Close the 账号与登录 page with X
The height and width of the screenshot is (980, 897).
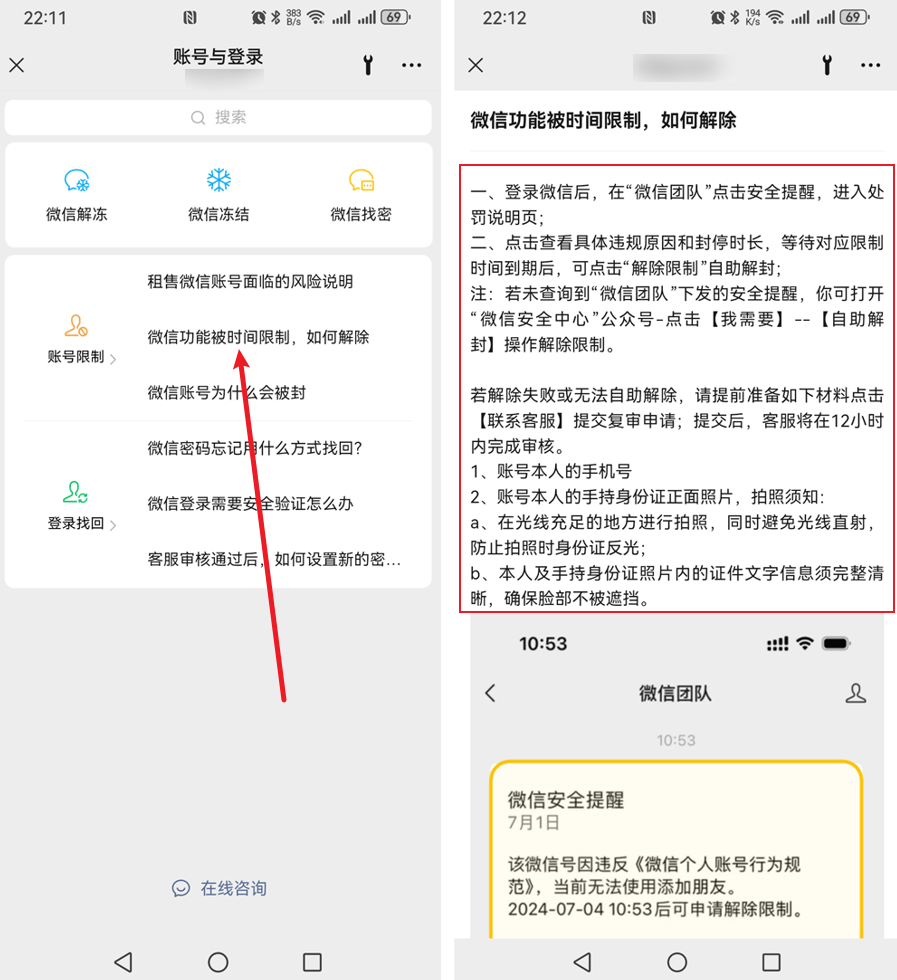[x=17, y=65]
